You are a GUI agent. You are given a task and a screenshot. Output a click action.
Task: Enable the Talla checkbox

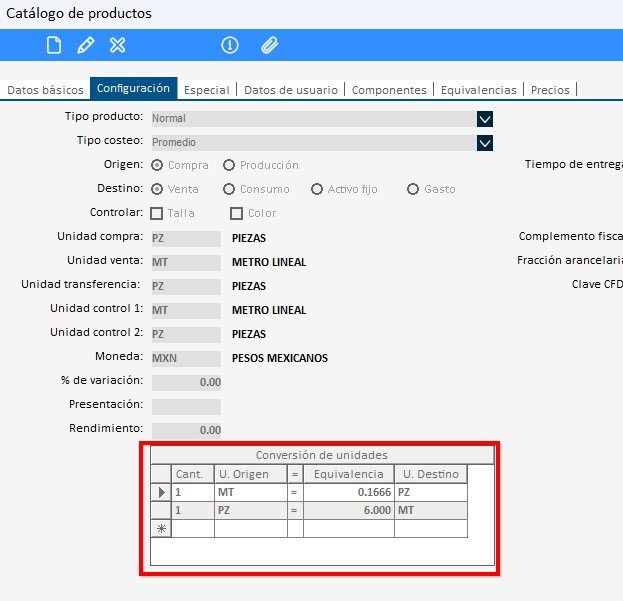tap(156, 213)
